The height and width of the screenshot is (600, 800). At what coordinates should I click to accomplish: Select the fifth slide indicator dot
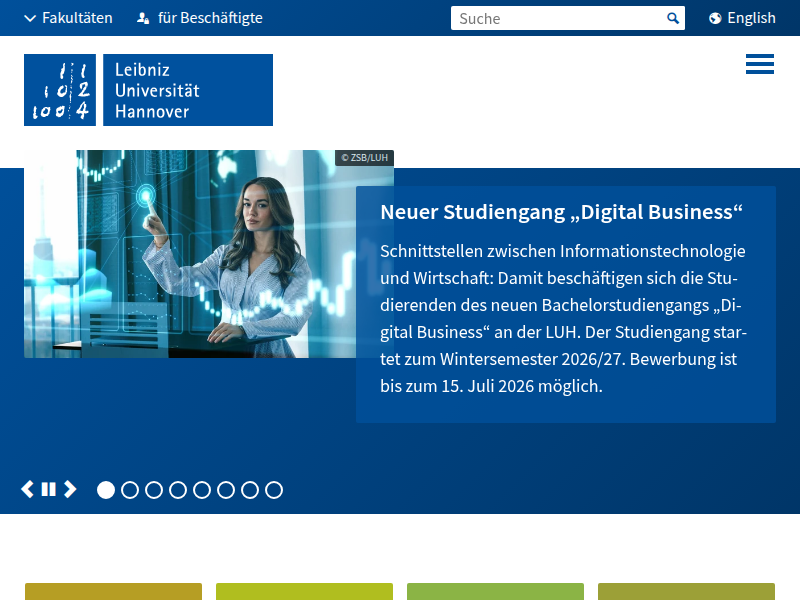tap(202, 490)
